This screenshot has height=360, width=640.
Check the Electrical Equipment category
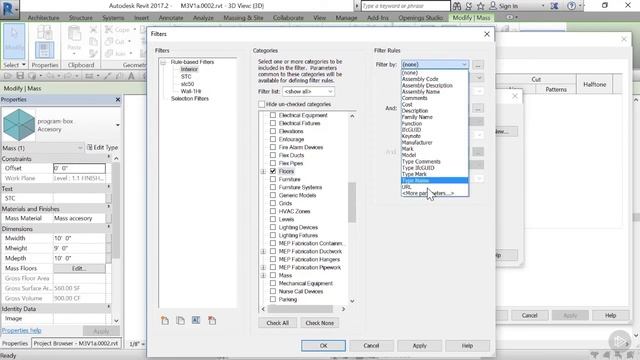point(273,116)
